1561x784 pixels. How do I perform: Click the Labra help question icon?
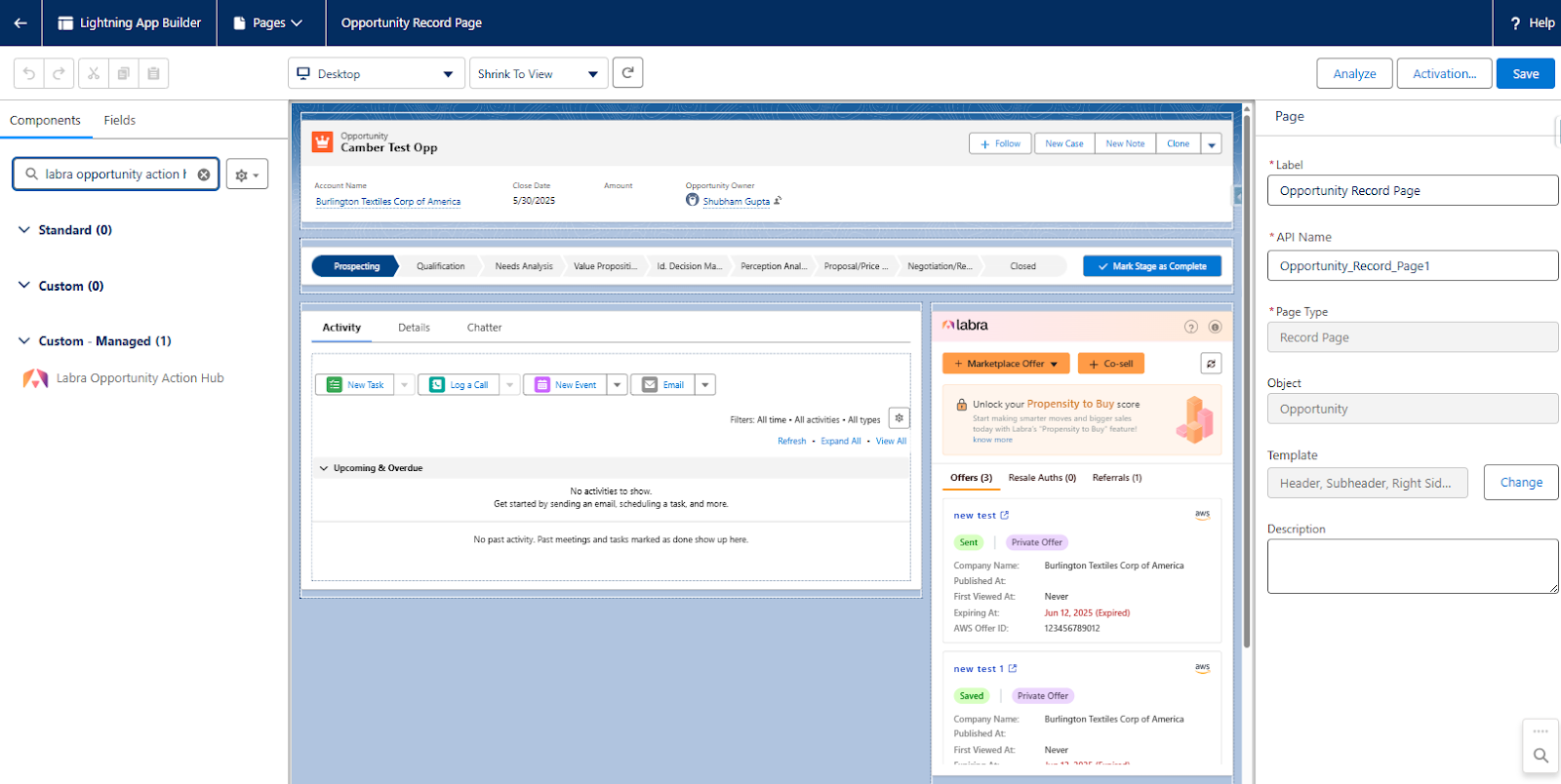[1190, 327]
